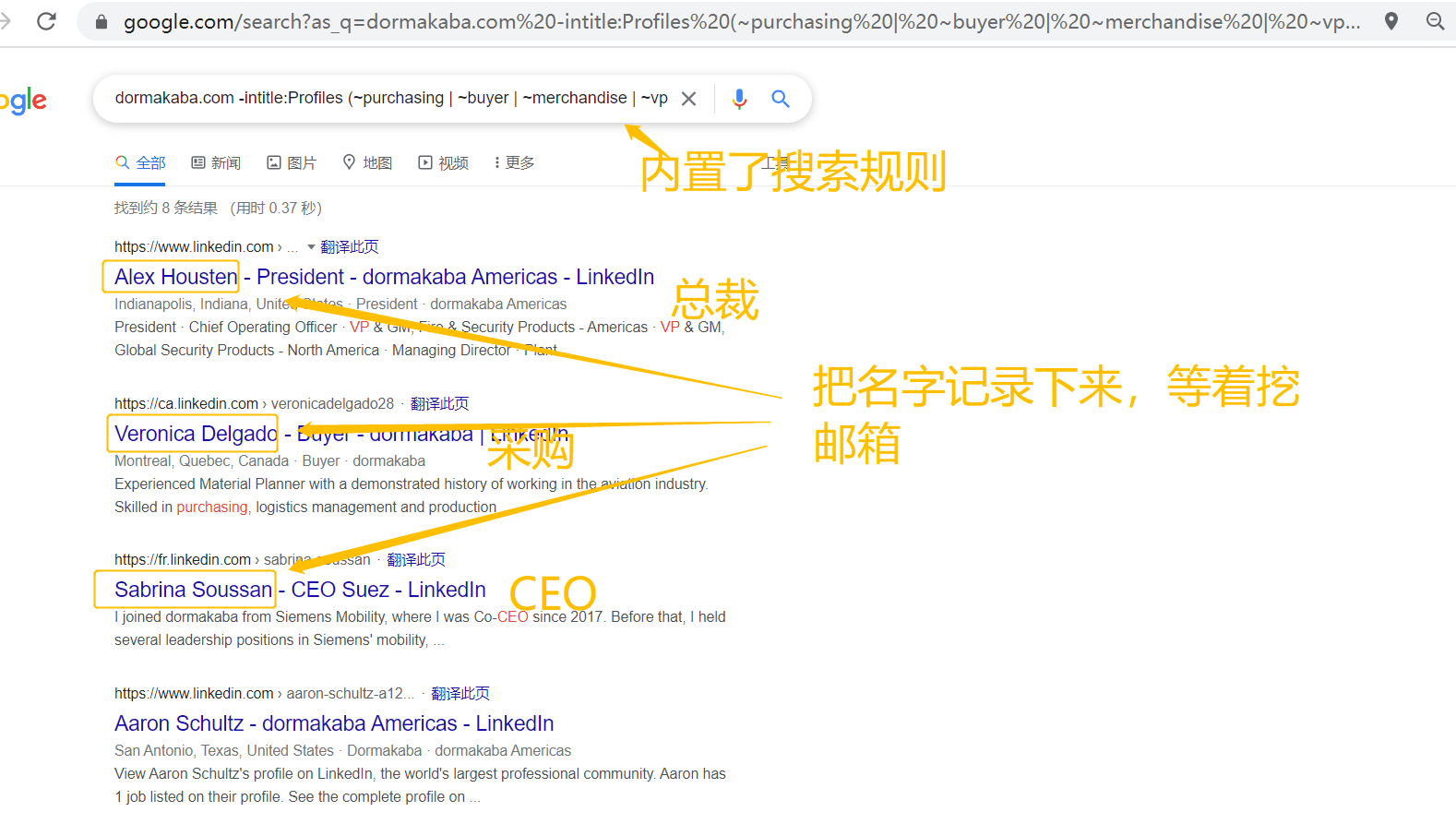Click the linkedin.com aaron-schultz URL

click(264, 694)
